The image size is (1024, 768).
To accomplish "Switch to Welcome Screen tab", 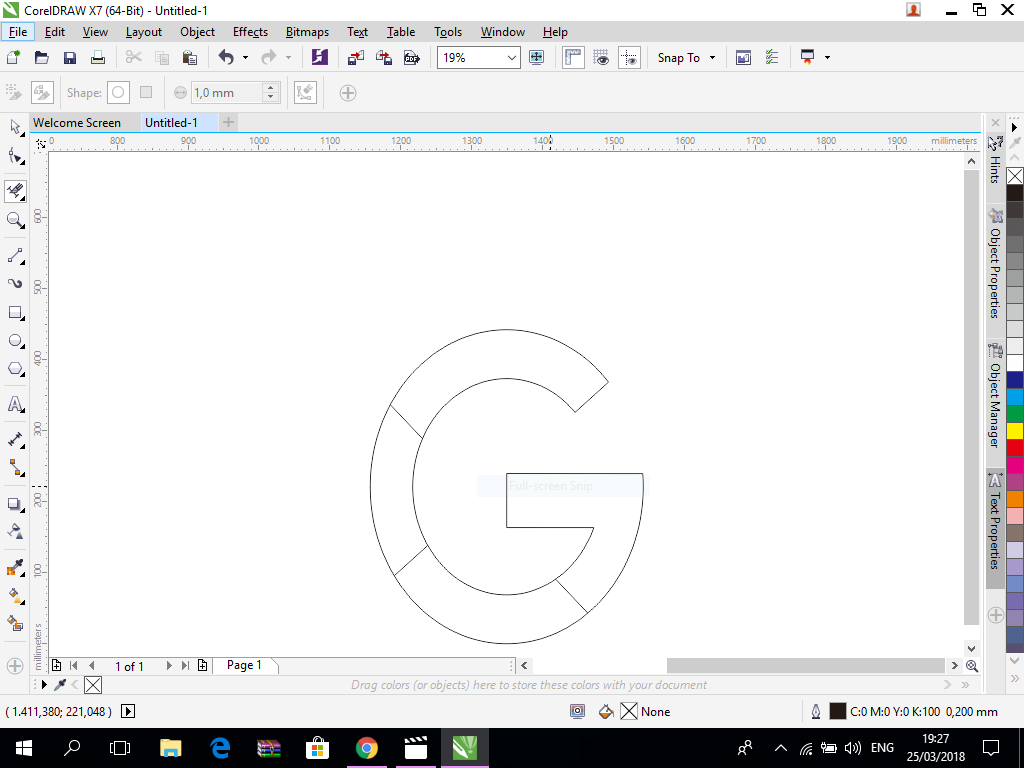I will click(x=77, y=122).
